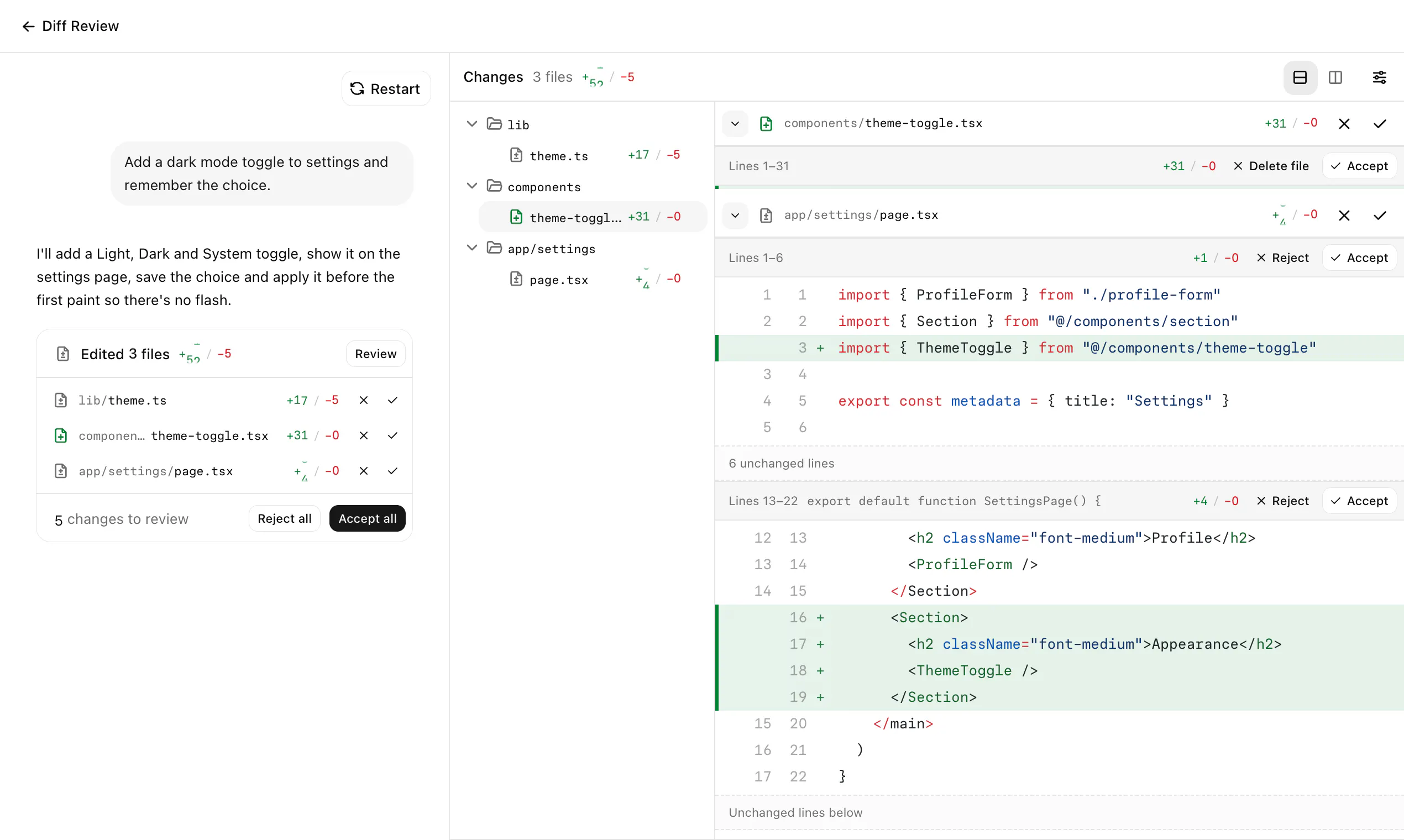This screenshot has width=1404, height=840.
Task: Collapse the app/settings folder
Action: coord(472,248)
